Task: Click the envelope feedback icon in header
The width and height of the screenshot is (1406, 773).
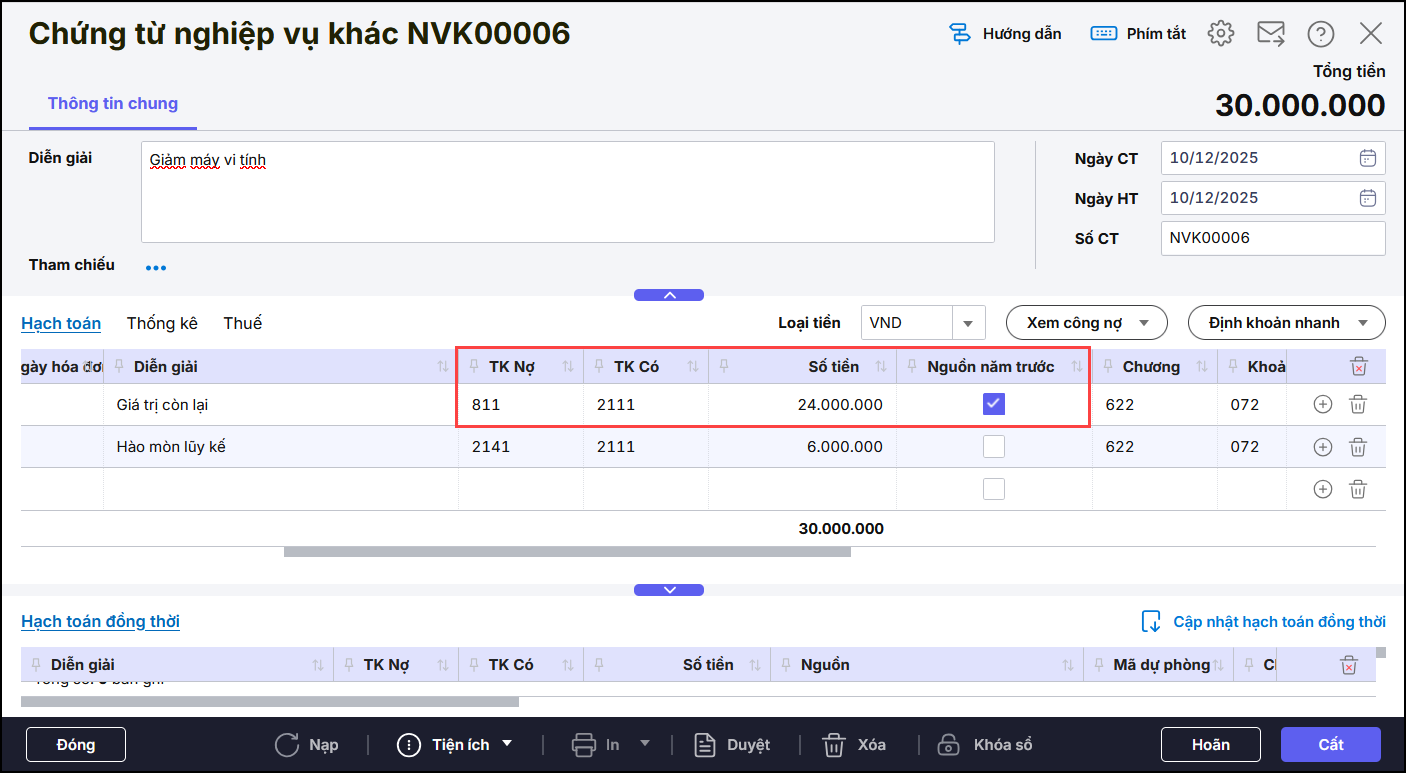Action: (1271, 33)
